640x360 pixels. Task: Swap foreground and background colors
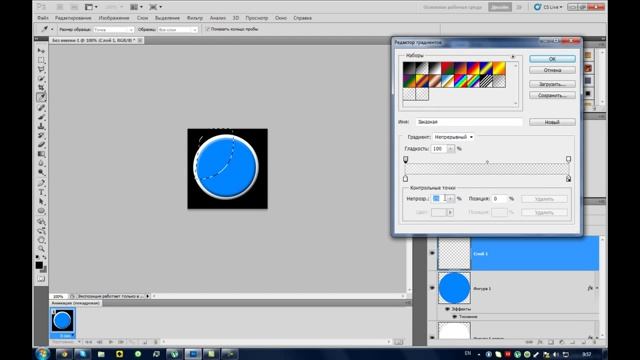(x=44, y=258)
